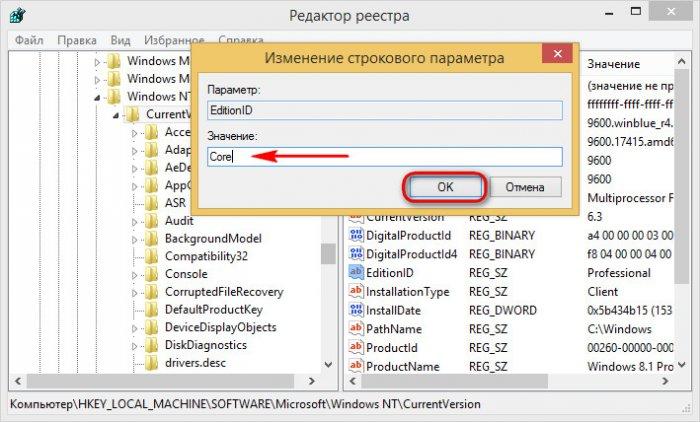Select the DigitalProductId4 binary value icon
700x422 pixels.
click(356, 254)
